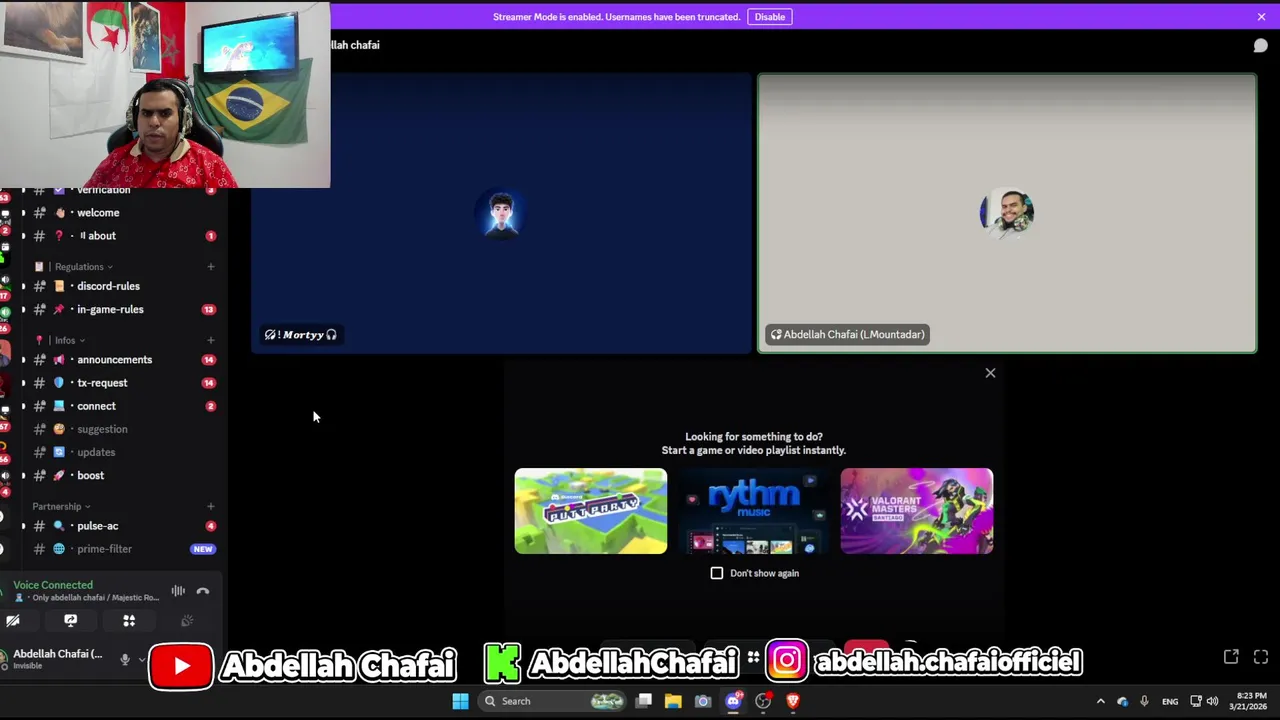Disable Streamer Mode from the banner

pos(770,17)
